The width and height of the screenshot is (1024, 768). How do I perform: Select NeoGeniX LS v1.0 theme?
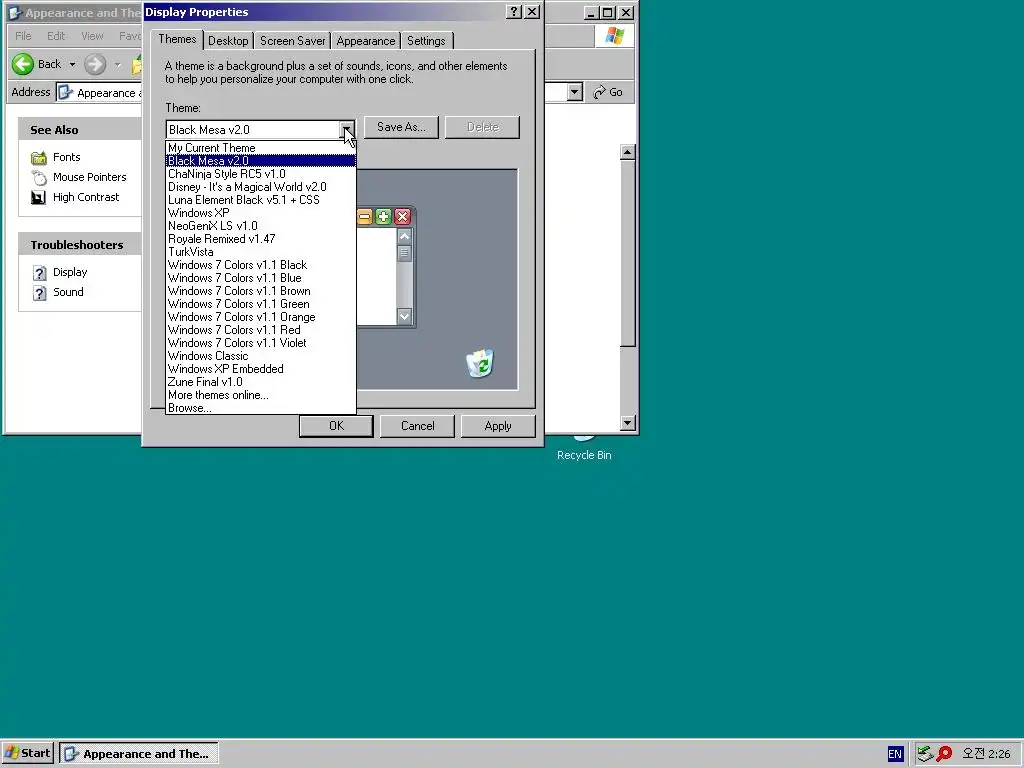click(x=261, y=226)
